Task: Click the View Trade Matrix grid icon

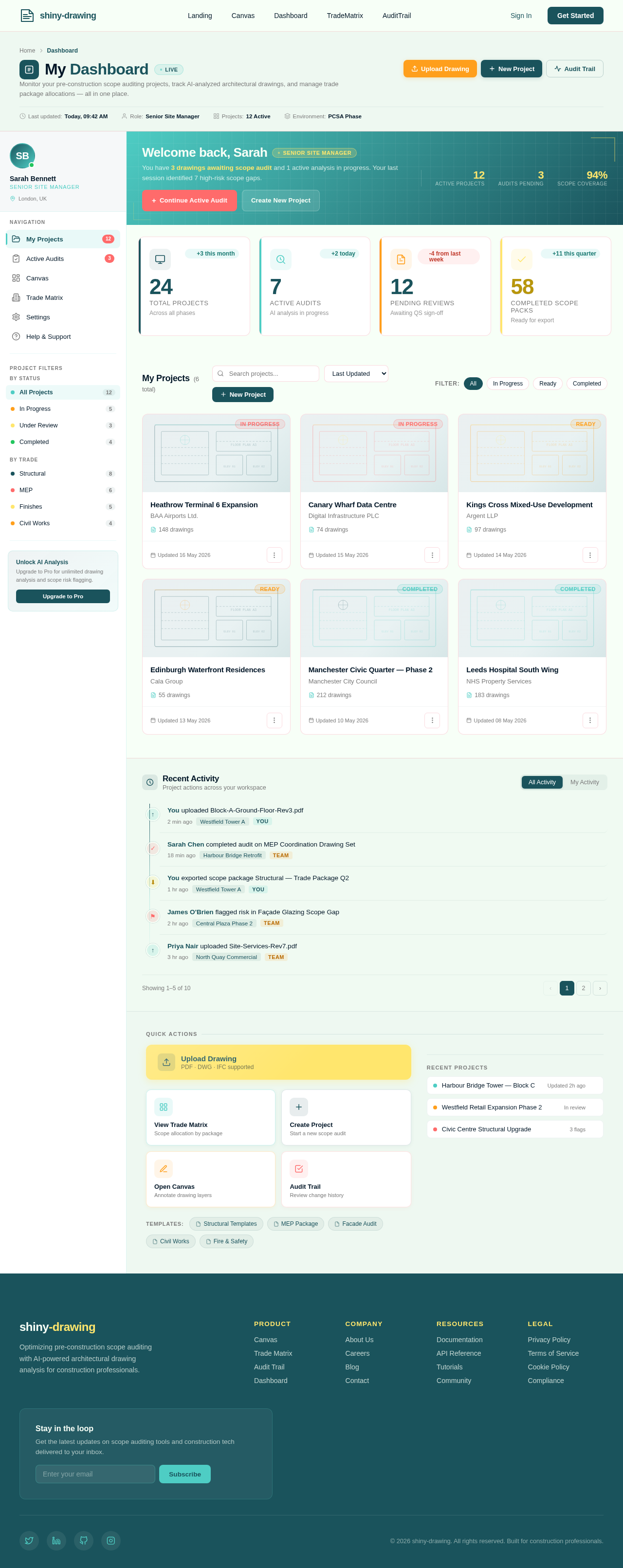Action: (164, 1107)
